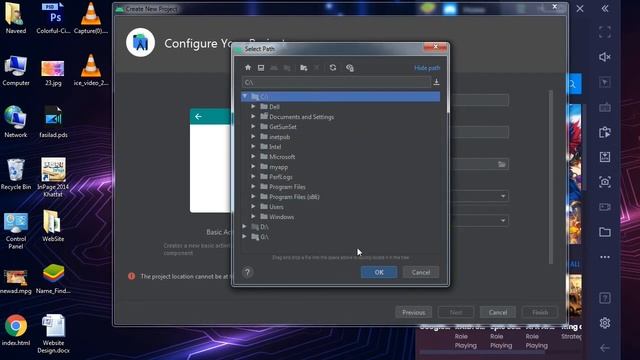Open the fasilad.pds desktop file

pyautogui.click(x=53, y=122)
